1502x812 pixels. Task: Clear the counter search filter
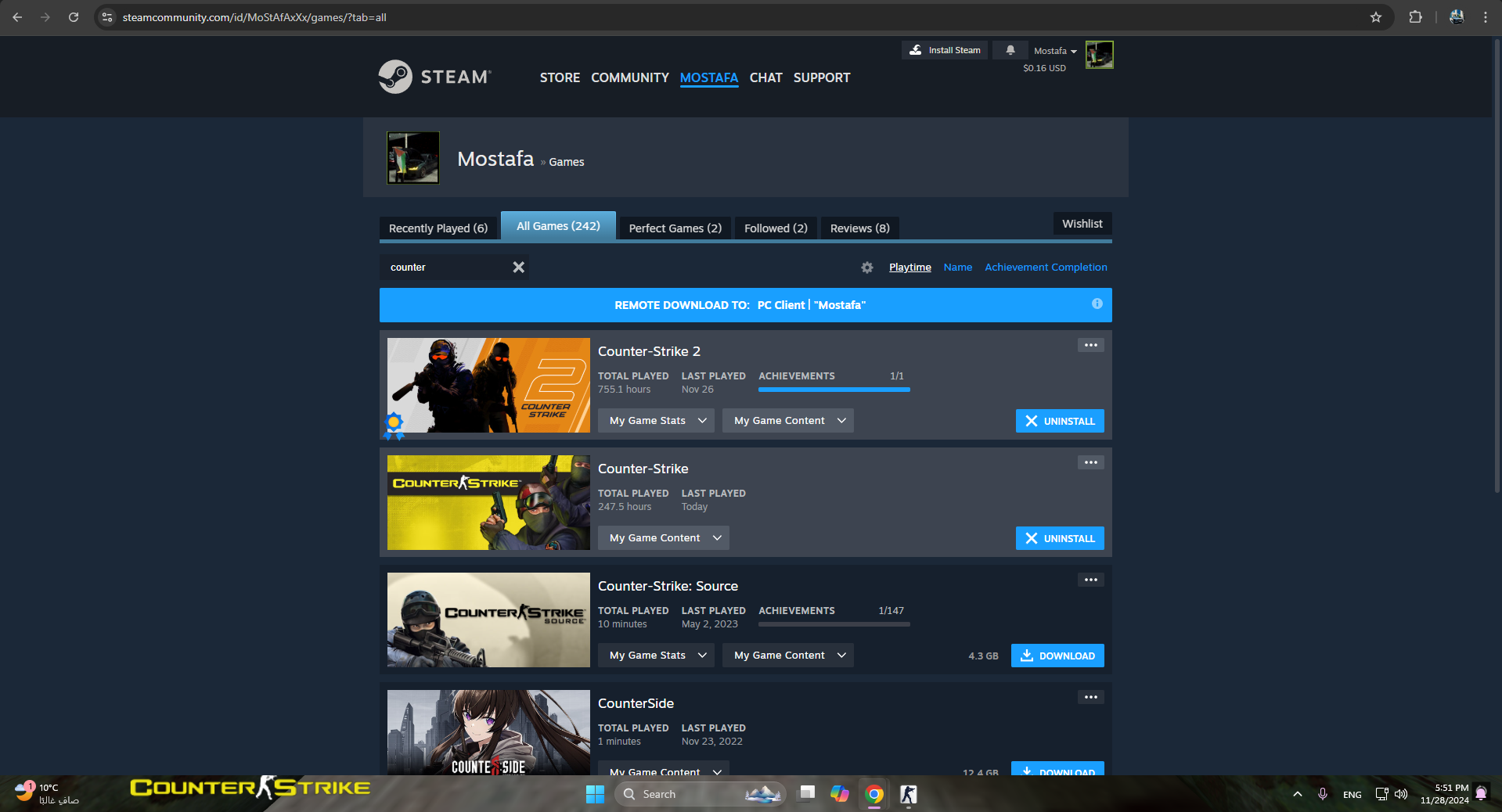coord(518,268)
